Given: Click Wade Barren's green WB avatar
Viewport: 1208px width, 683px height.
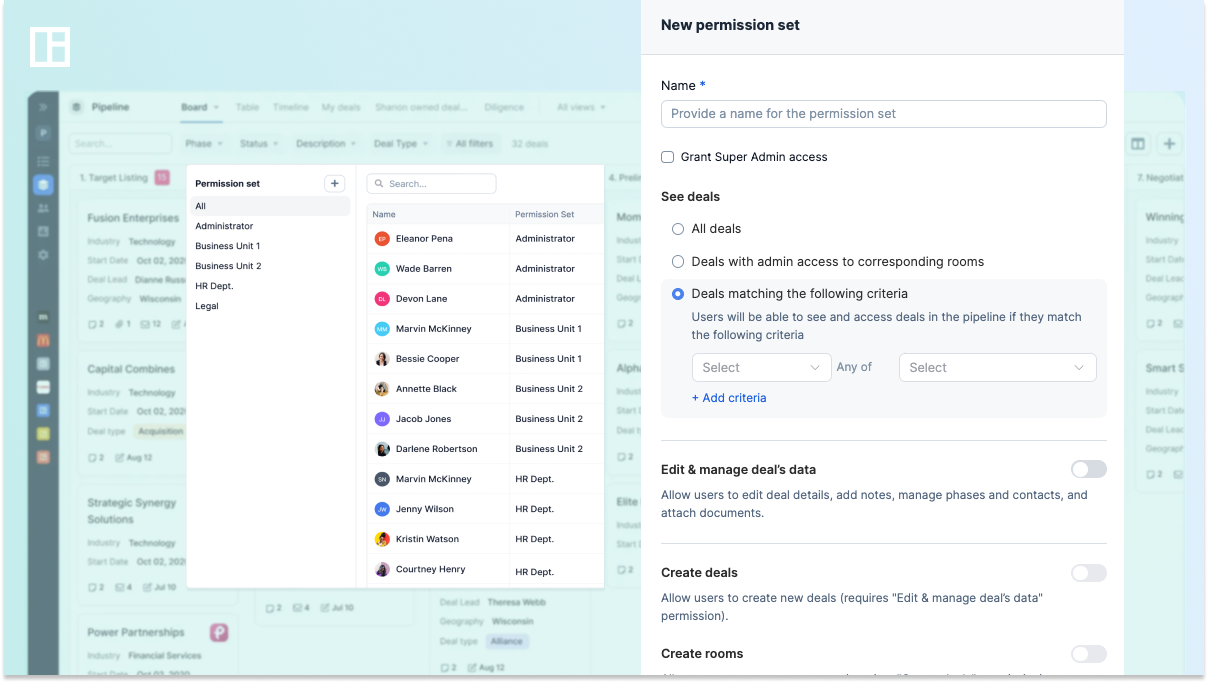Looking at the screenshot, I should point(382,269).
